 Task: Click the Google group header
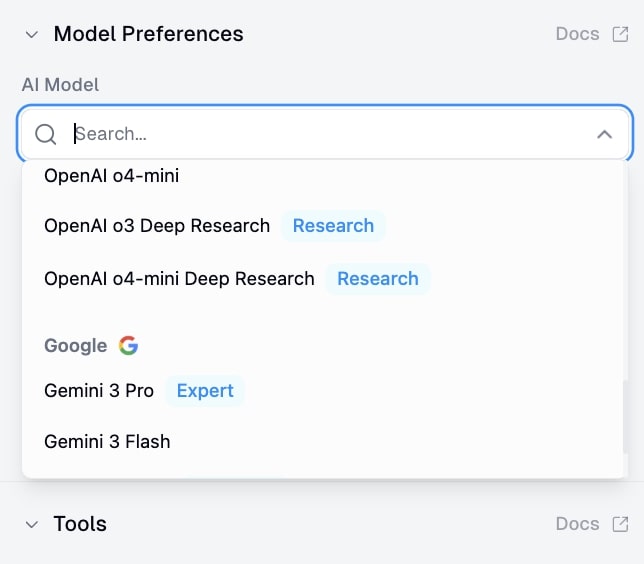[76, 346]
